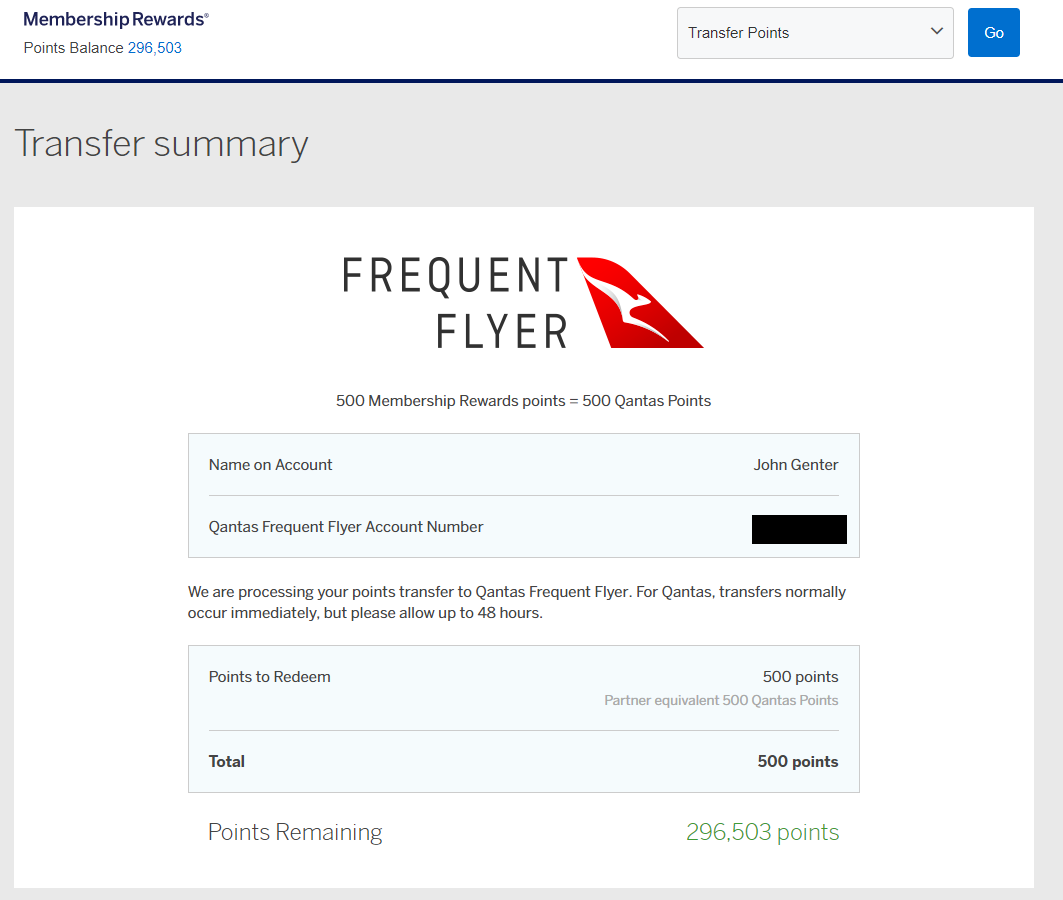Click the Transfer summary heading
The height and width of the screenshot is (900, 1063).
[x=161, y=144]
